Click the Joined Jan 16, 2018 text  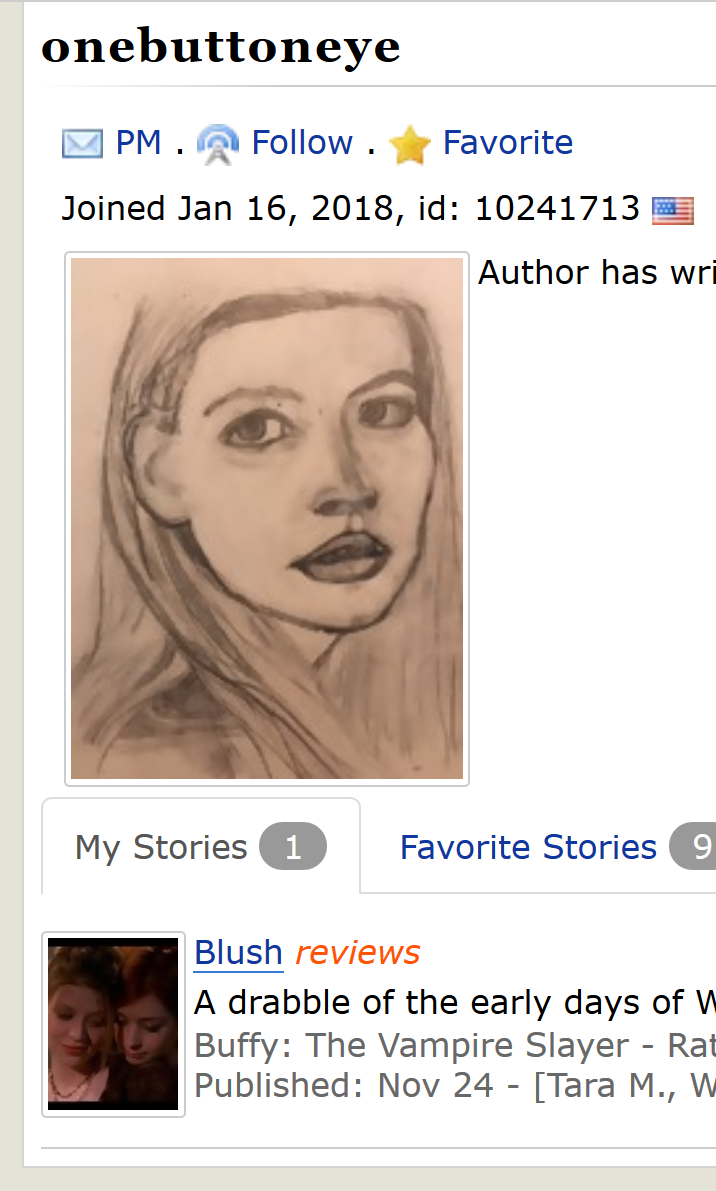(x=228, y=209)
